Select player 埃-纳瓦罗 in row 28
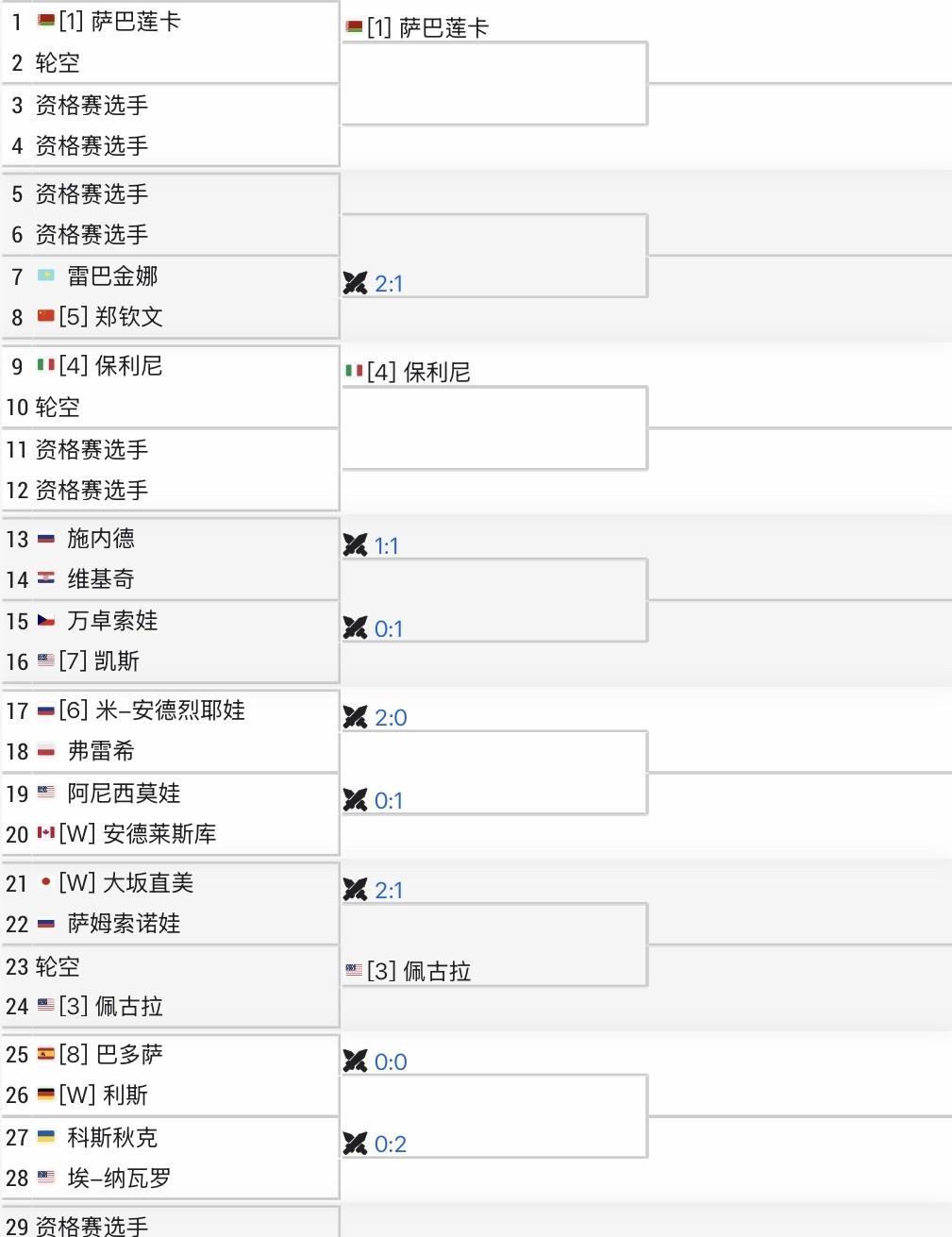This screenshot has height=1237, width=952. tap(119, 1178)
